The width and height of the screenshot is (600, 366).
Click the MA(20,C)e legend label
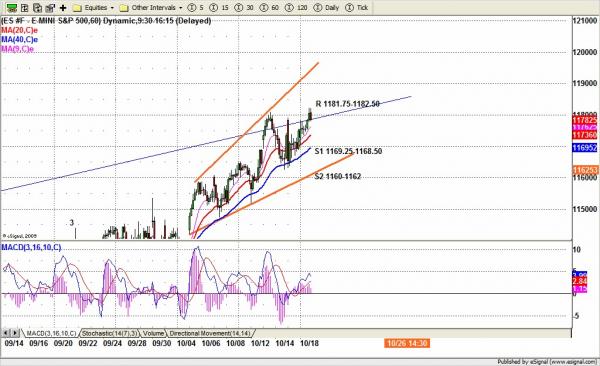pyautogui.click(x=19, y=30)
